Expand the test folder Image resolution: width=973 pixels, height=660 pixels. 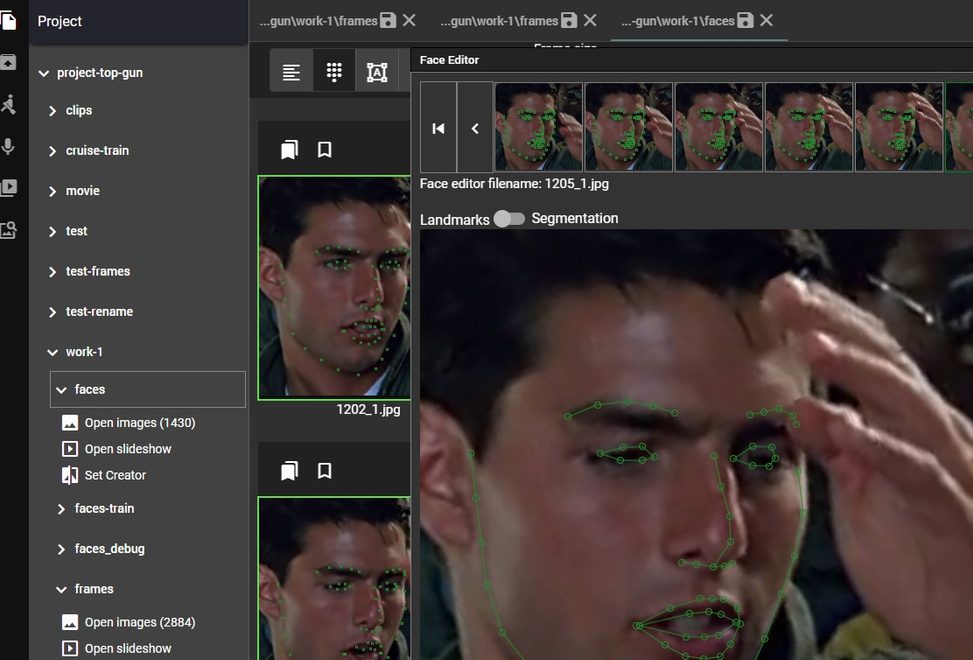[52, 232]
